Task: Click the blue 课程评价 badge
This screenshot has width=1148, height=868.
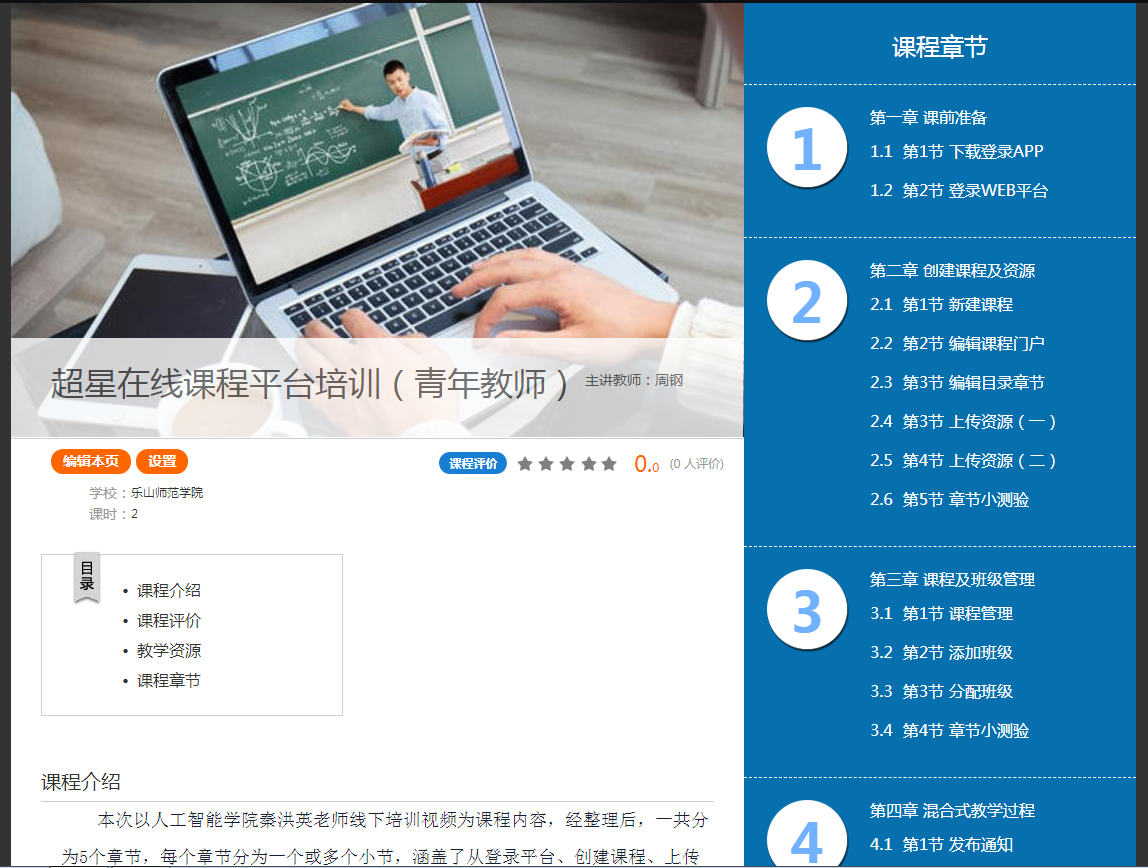Action: (472, 464)
